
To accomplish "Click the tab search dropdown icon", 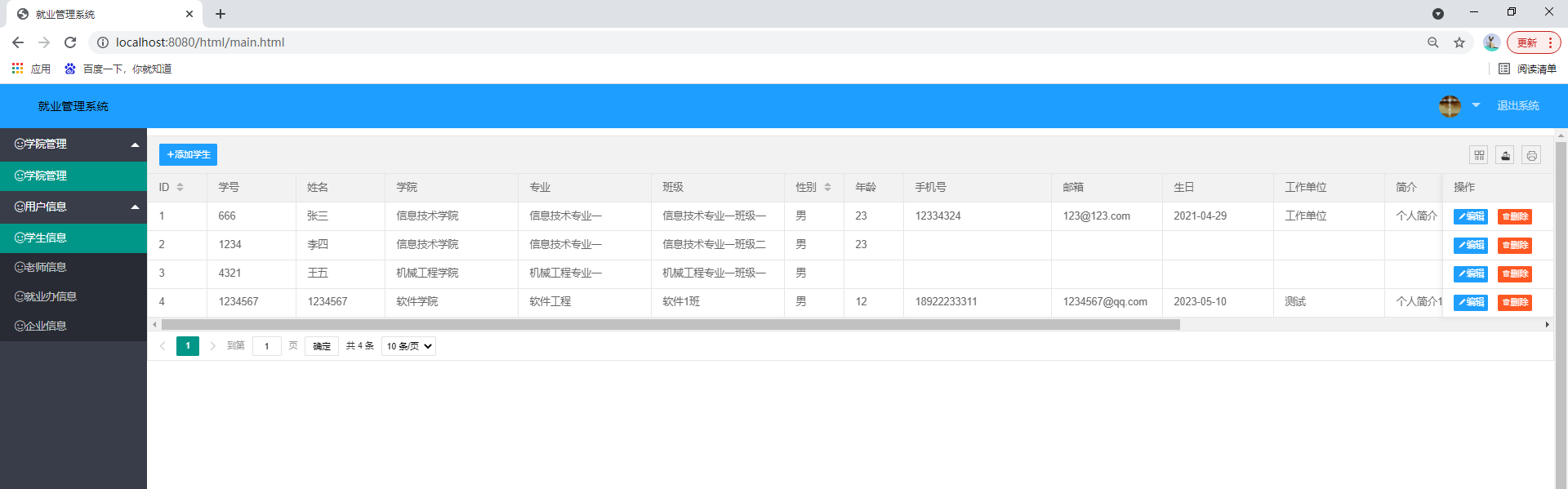I will (x=1438, y=14).
